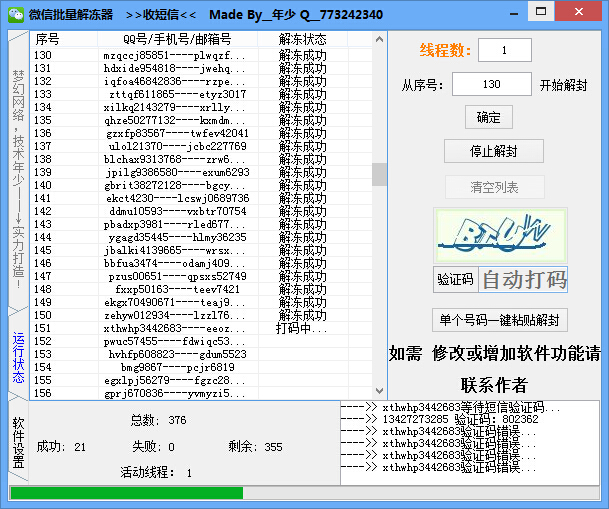The height and width of the screenshot is (509, 609).
Task: Select row 139 jpilg9386580
Action: [201, 172]
